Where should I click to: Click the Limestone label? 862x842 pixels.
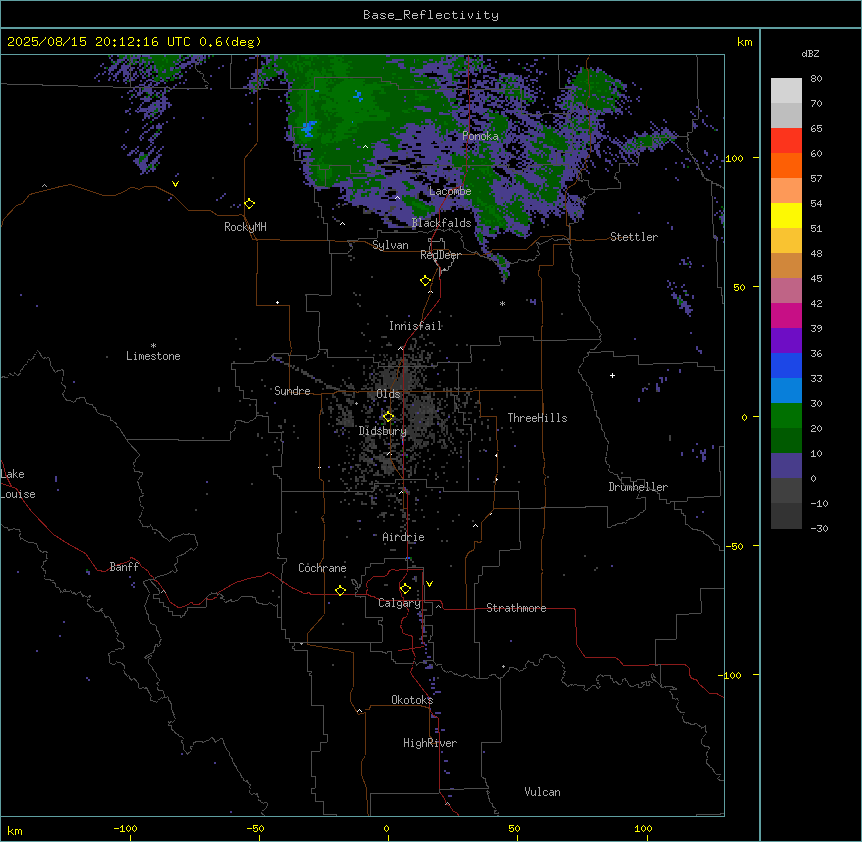[x=153, y=356]
